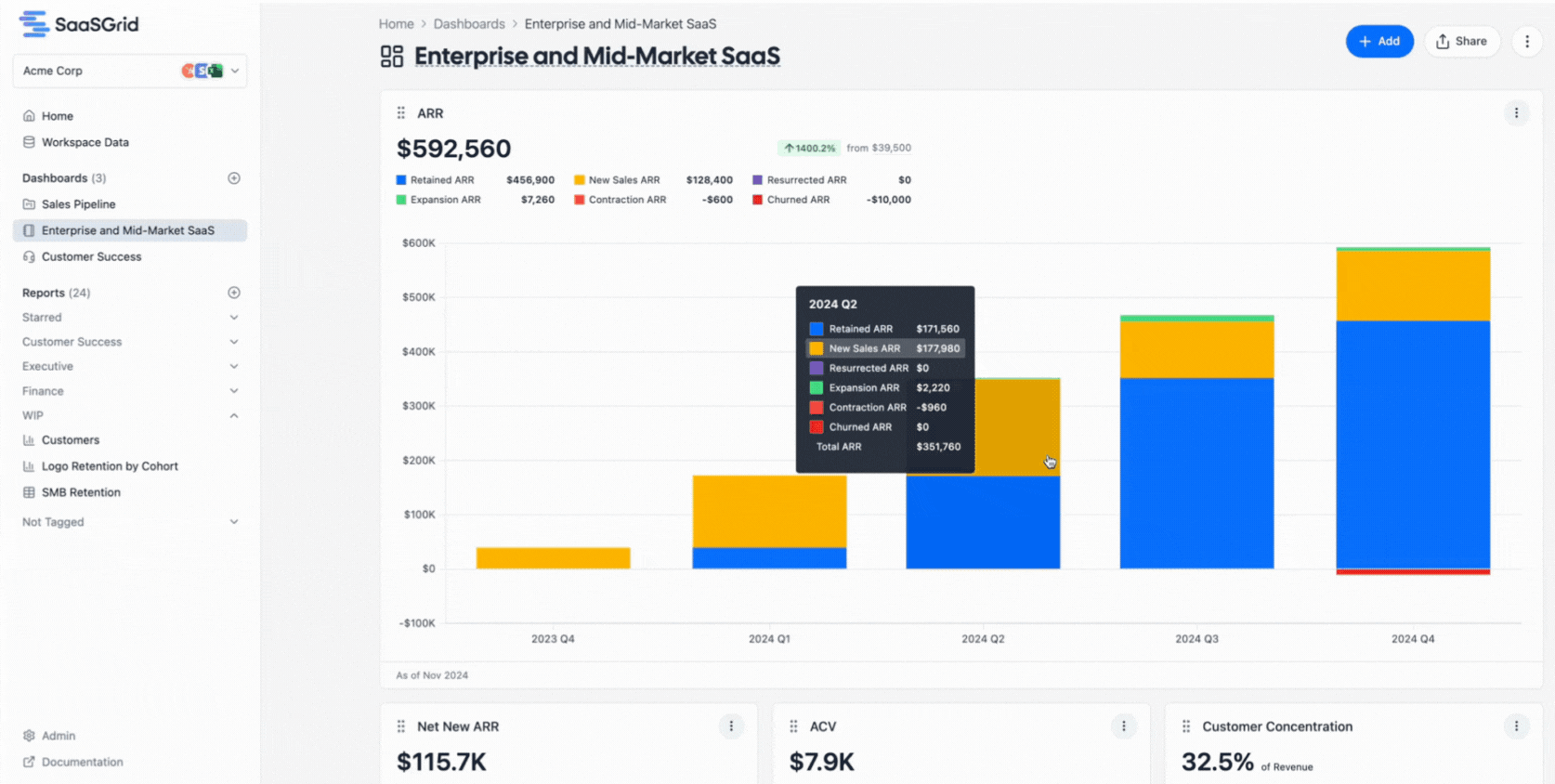Open the Sales Pipeline dashboard
Screen dimensions: 1555x784
click(78, 204)
